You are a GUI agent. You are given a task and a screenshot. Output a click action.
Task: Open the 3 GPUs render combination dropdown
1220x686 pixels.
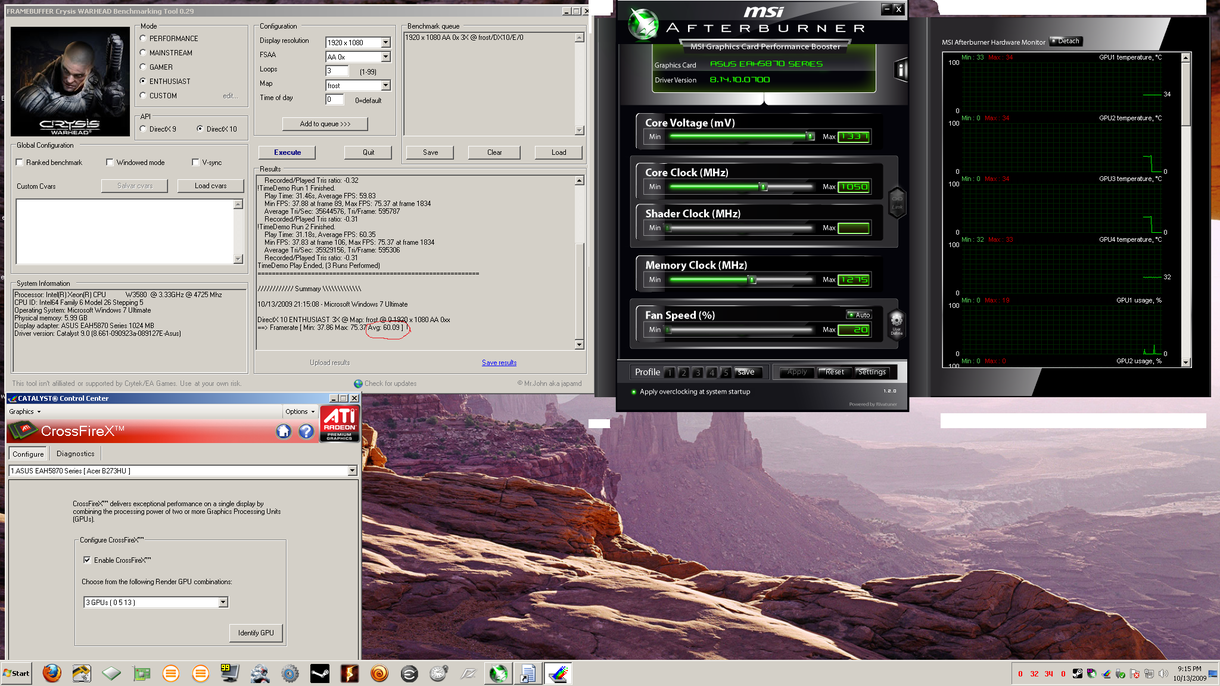223,602
